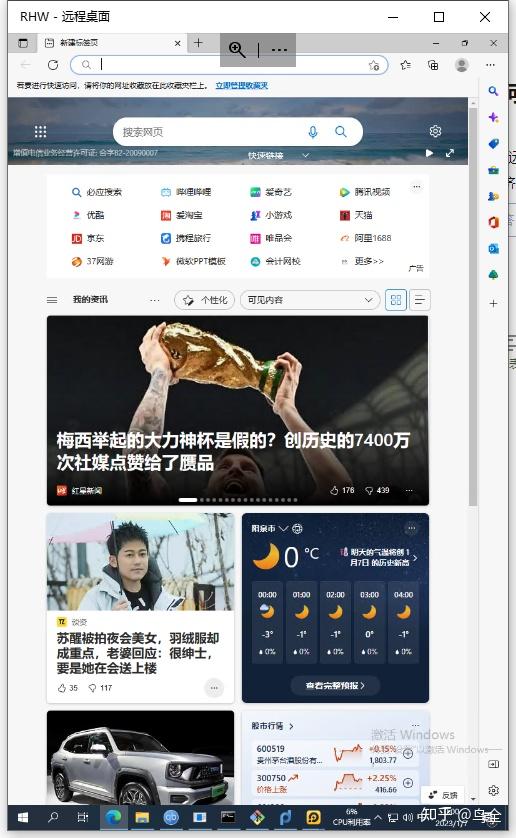Click the 个性化 button

click(x=205, y=300)
